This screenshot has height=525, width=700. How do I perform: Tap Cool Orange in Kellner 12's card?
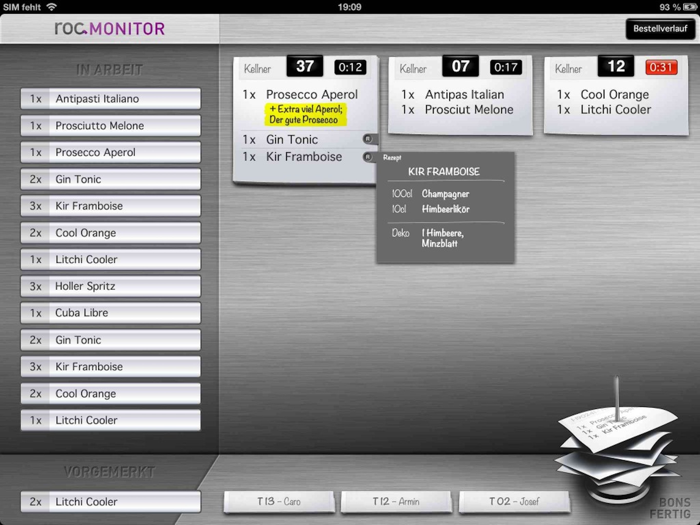pos(614,95)
